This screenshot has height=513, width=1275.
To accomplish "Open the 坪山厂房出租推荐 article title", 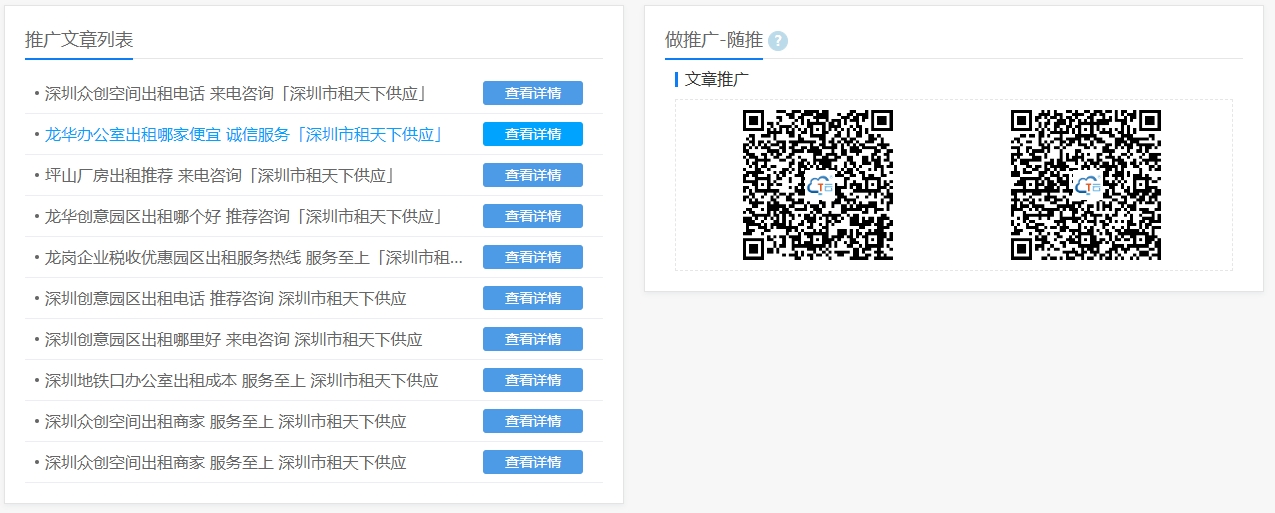I will click(220, 175).
